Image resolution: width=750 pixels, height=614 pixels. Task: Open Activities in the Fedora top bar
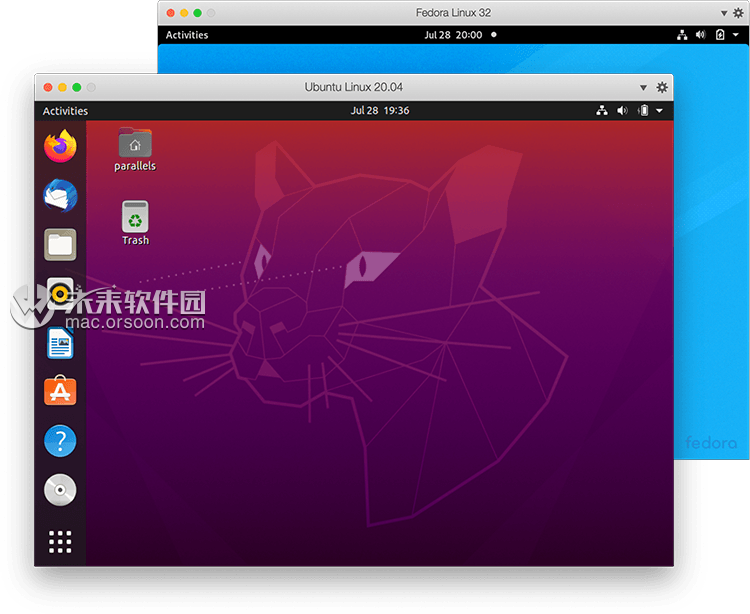tap(187, 35)
